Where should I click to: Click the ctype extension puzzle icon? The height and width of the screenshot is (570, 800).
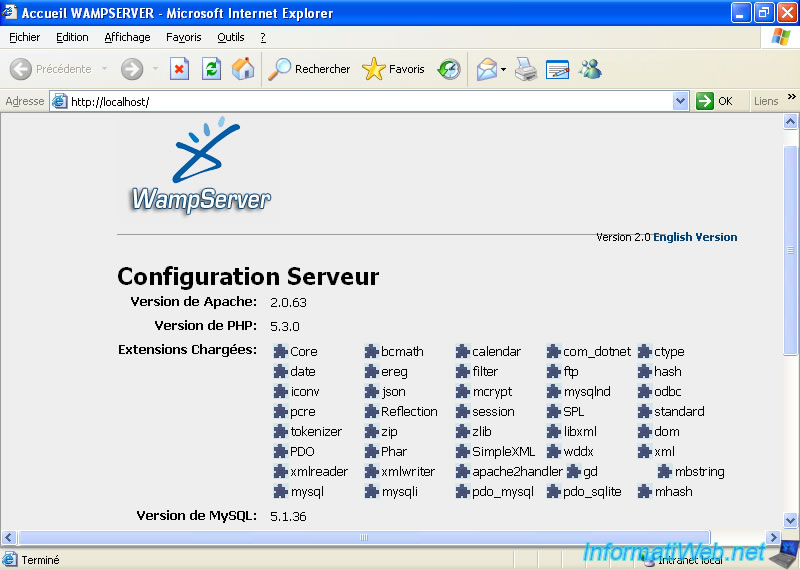point(644,351)
